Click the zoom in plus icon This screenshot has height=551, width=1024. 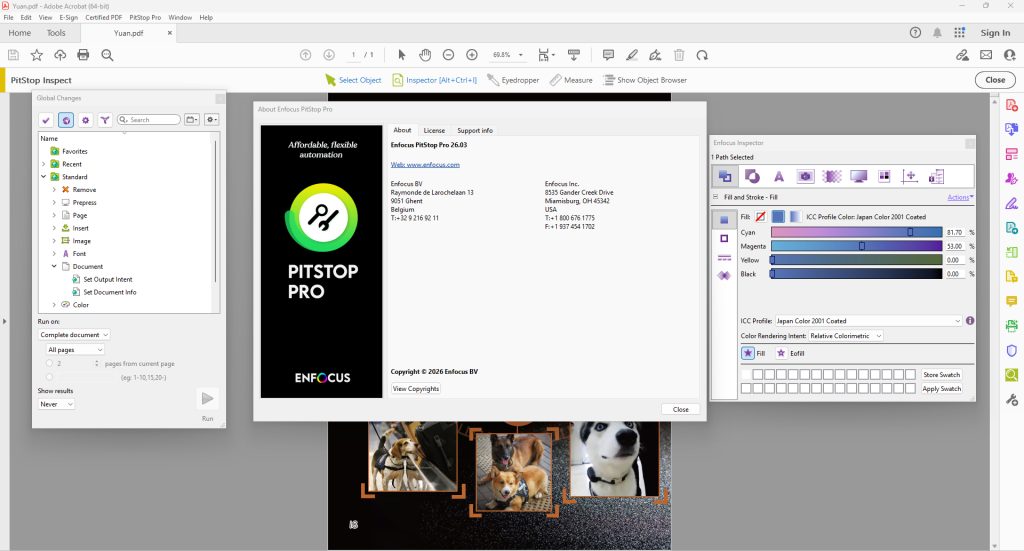472,55
